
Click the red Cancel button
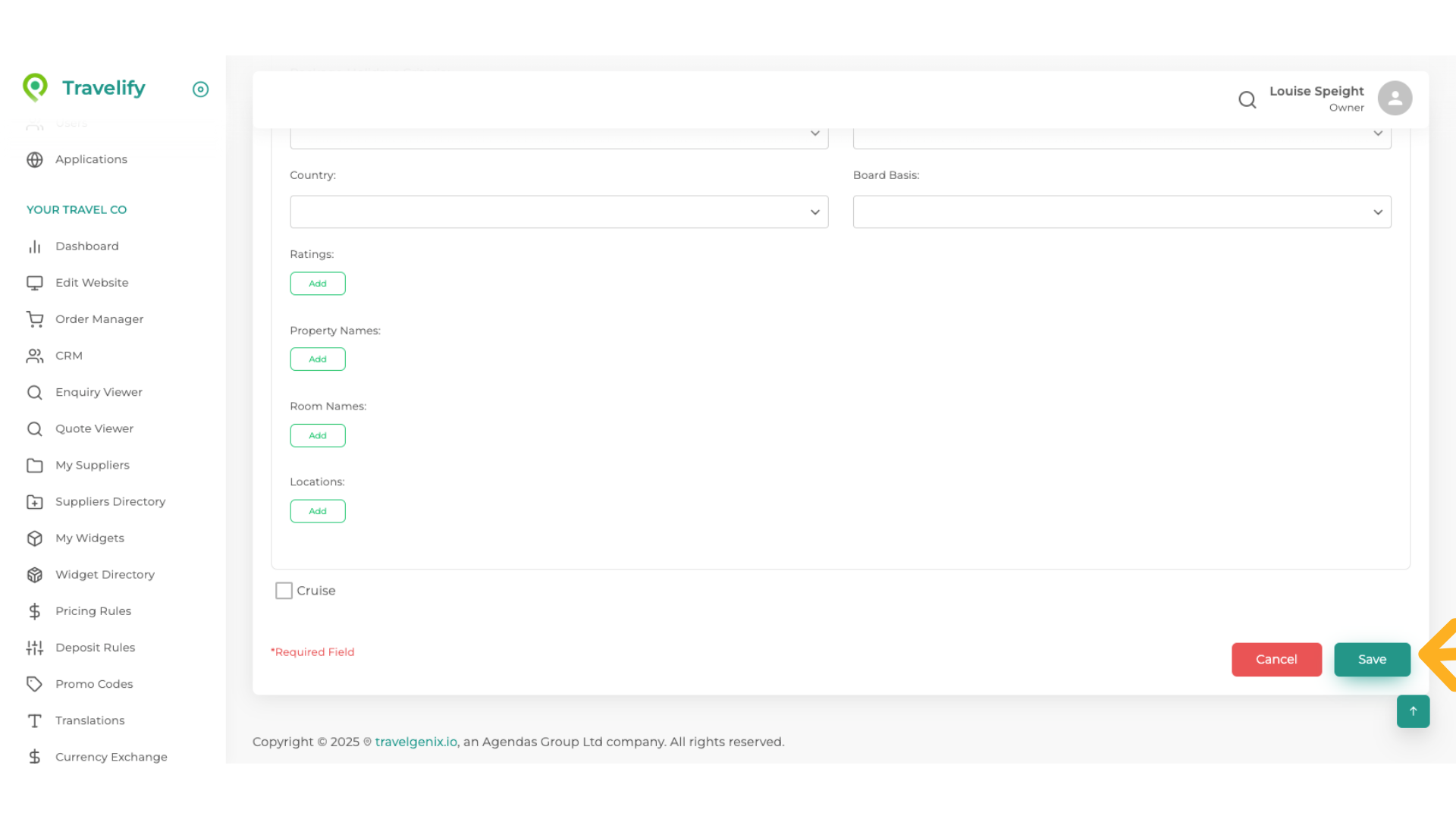[x=1276, y=660]
